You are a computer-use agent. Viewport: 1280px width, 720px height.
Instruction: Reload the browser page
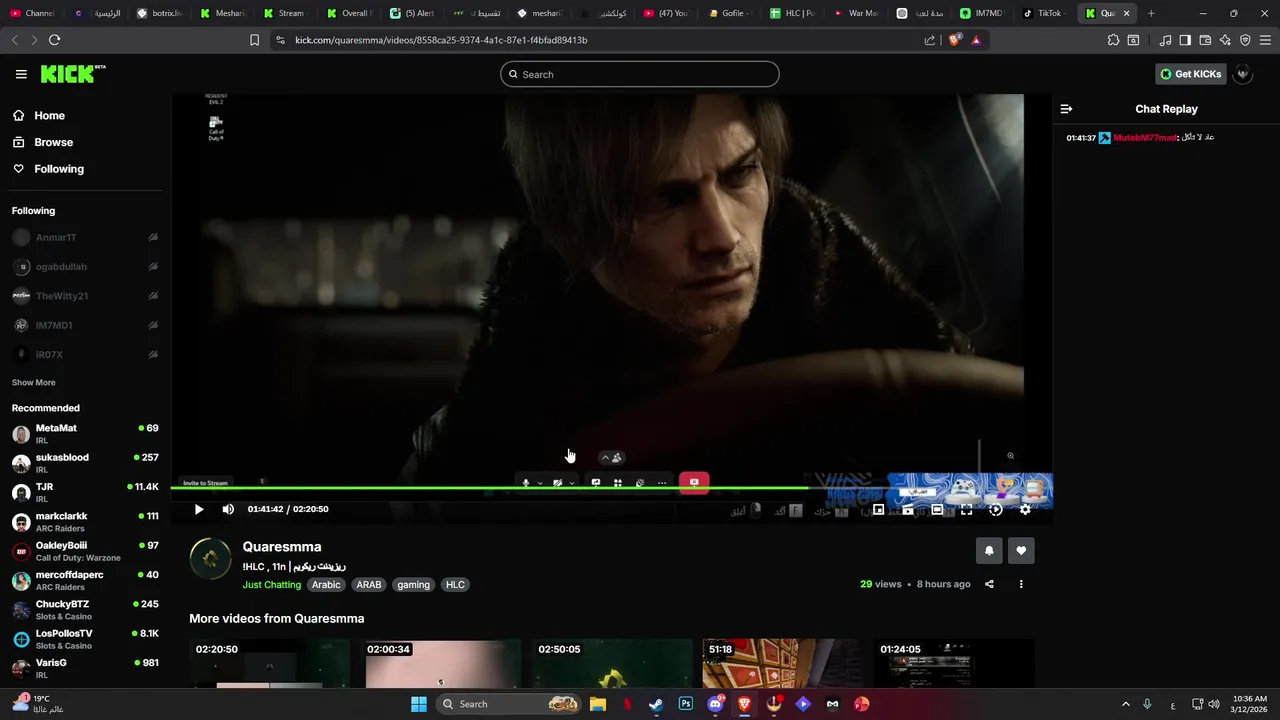[54, 40]
